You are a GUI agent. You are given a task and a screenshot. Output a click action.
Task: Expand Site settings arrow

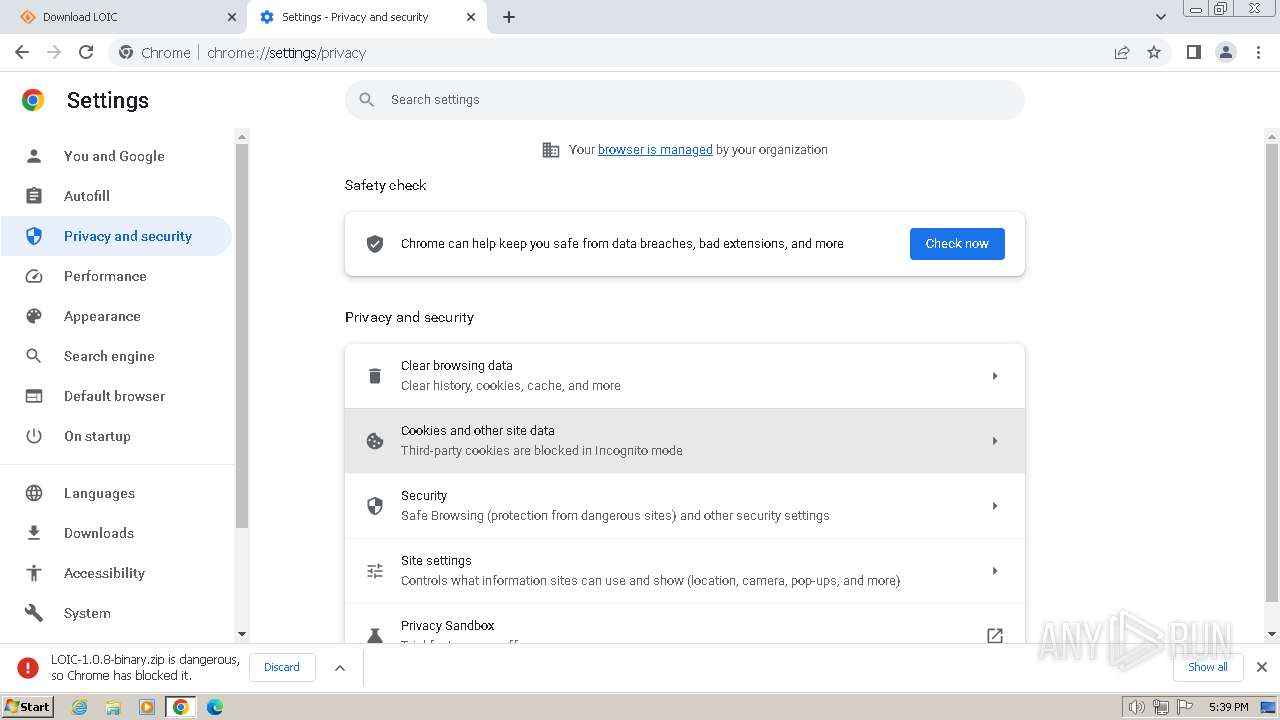click(x=995, y=571)
